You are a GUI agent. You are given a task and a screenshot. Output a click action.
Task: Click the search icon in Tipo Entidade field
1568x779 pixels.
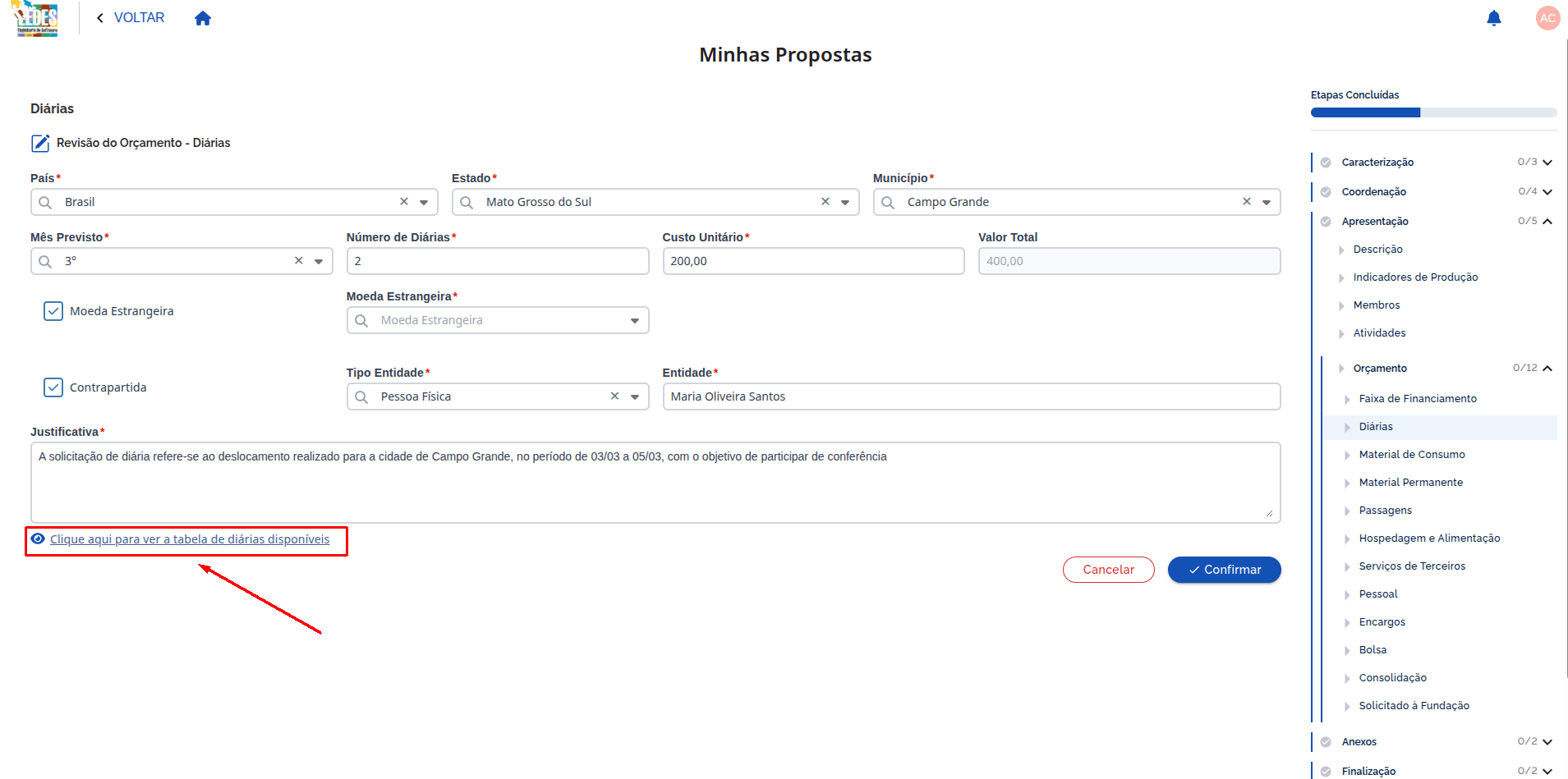pyautogui.click(x=361, y=396)
